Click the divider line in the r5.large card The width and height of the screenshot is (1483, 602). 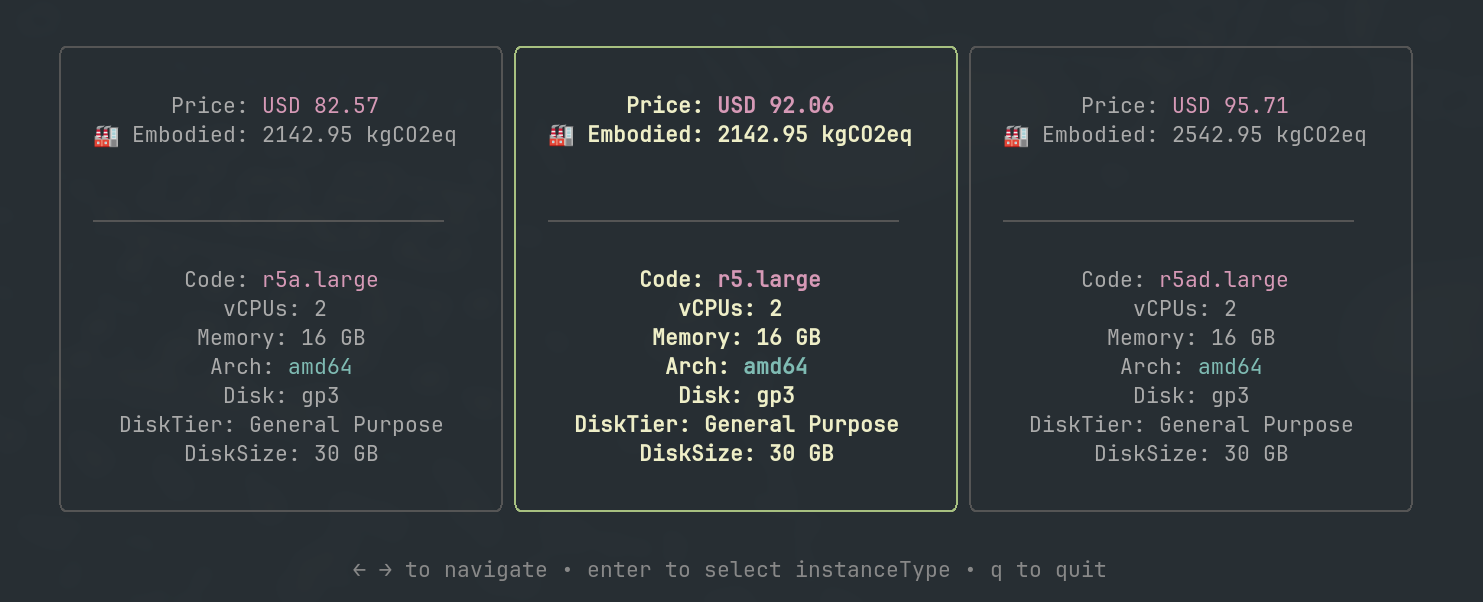tap(722, 222)
